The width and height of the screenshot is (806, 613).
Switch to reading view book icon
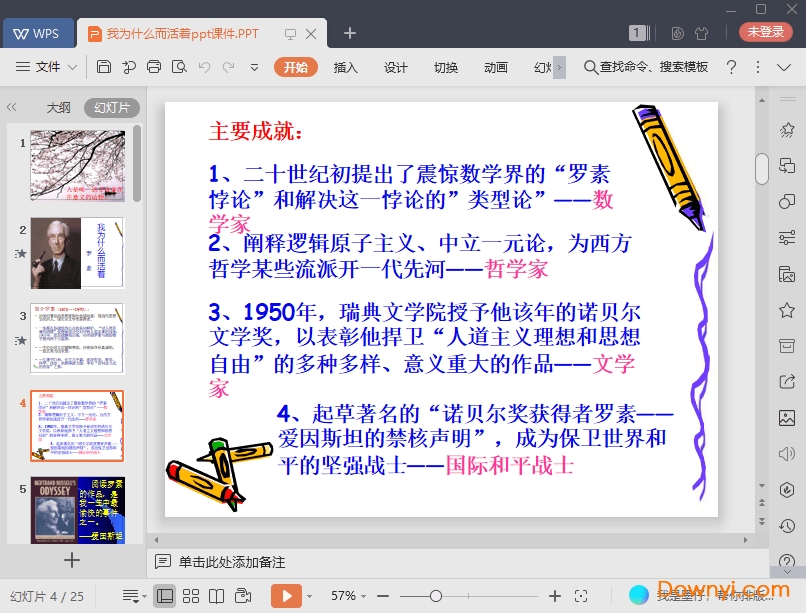(x=217, y=596)
